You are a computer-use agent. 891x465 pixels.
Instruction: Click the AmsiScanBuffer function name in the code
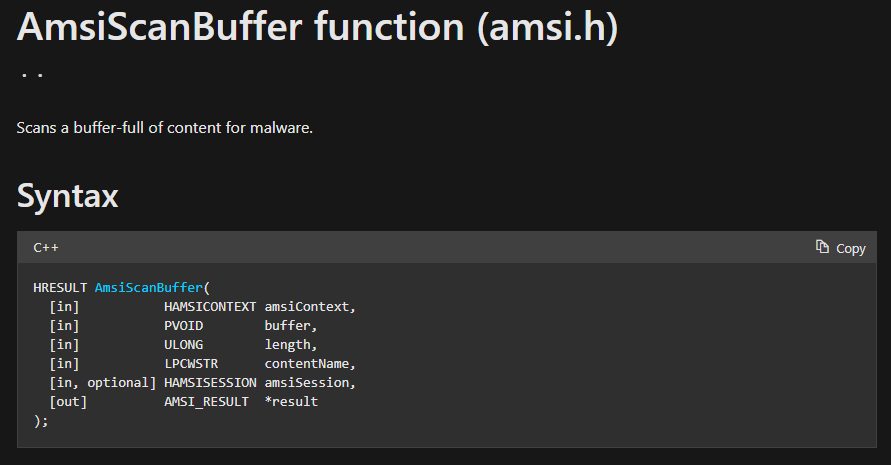pyautogui.click(x=149, y=288)
